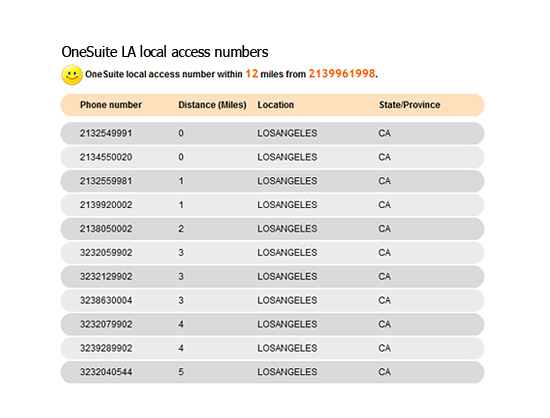Click phone number 2134550020
The image size is (550, 418).
coord(106,157)
